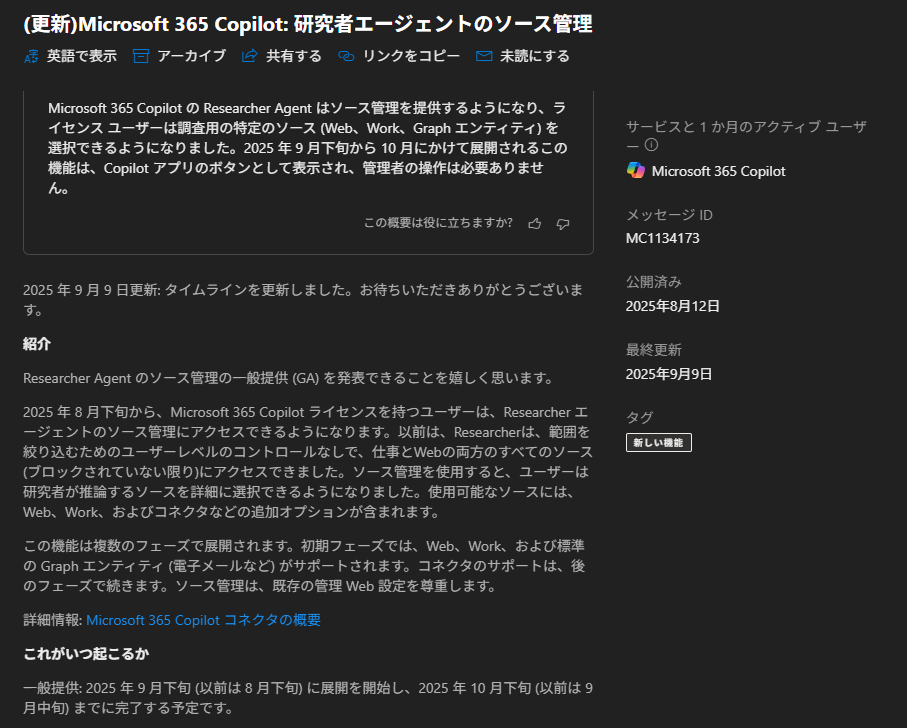Click the last updated date 2025年9月9日
907x728 pixels.
pyautogui.click(x=669, y=374)
